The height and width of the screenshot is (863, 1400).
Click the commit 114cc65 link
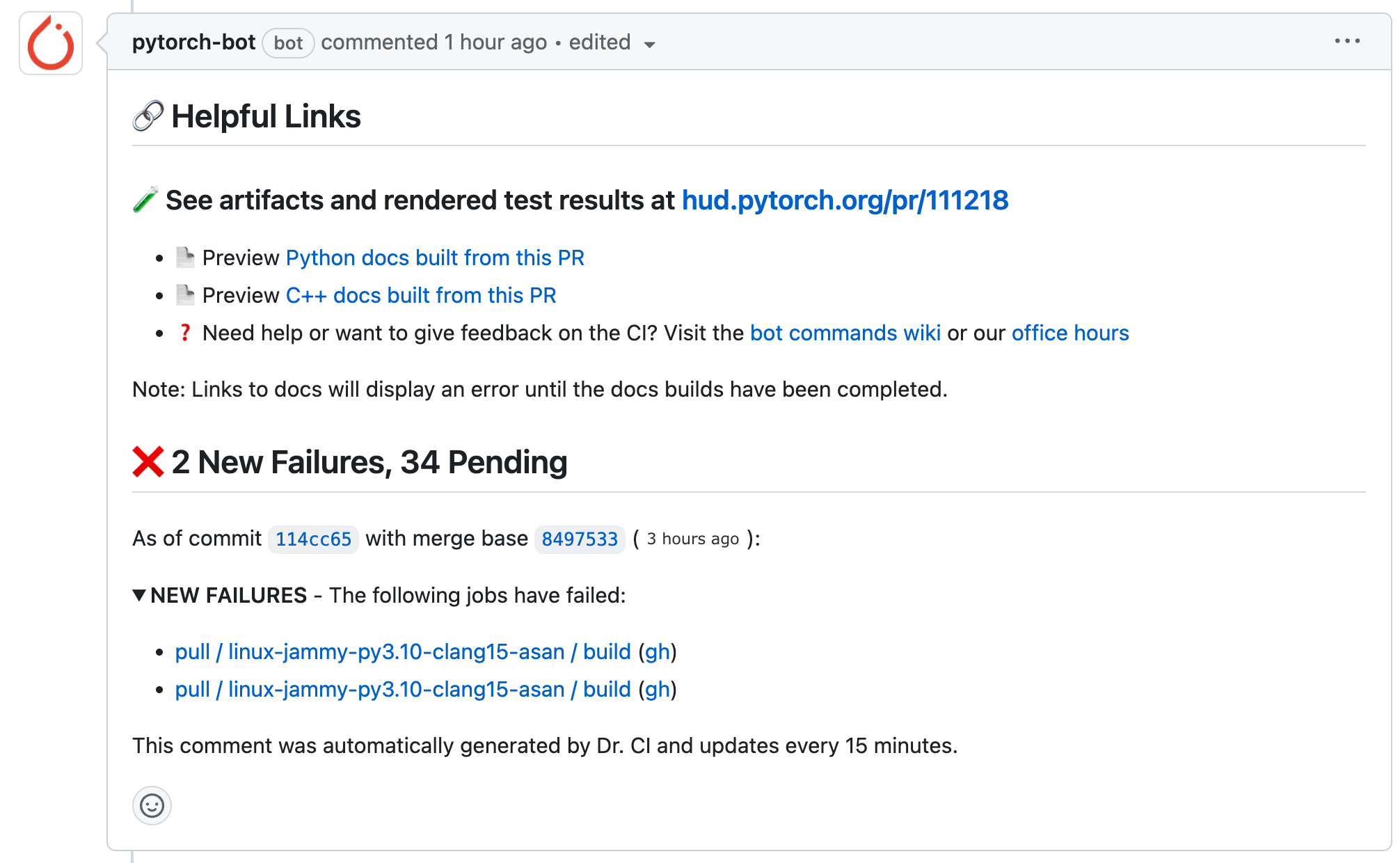[312, 539]
